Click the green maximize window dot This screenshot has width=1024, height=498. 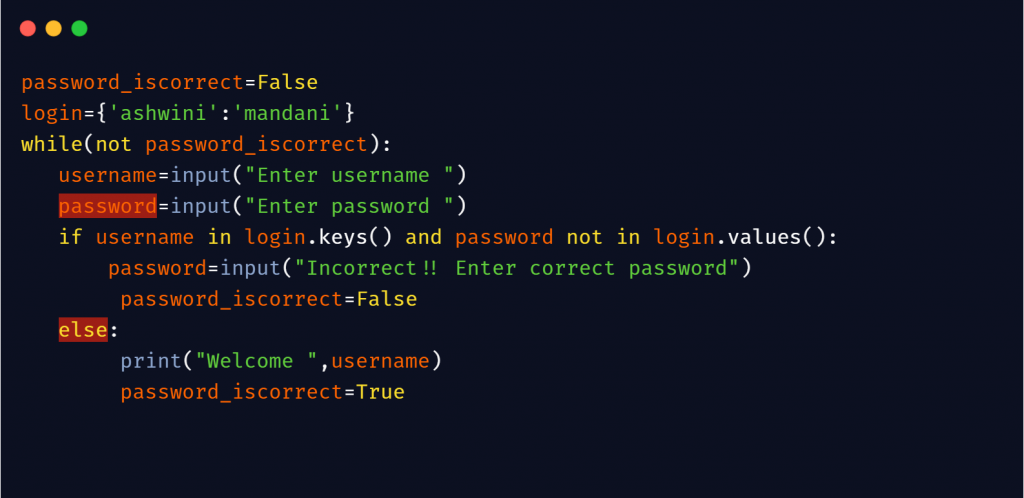tap(80, 28)
